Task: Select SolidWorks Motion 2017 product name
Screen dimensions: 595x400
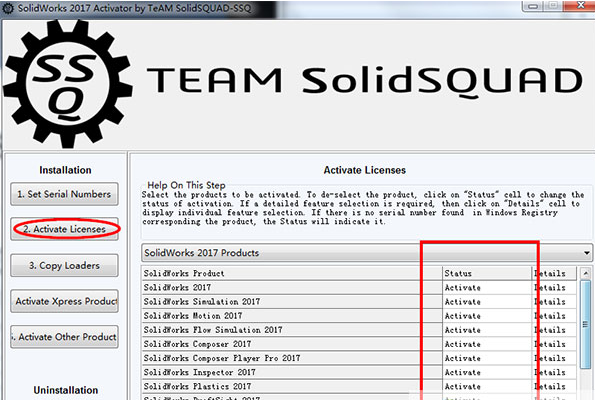Action: (x=292, y=316)
